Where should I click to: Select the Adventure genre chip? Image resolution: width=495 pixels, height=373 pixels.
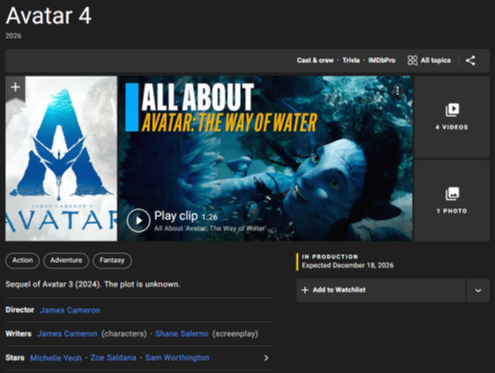click(x=66, y=260)
